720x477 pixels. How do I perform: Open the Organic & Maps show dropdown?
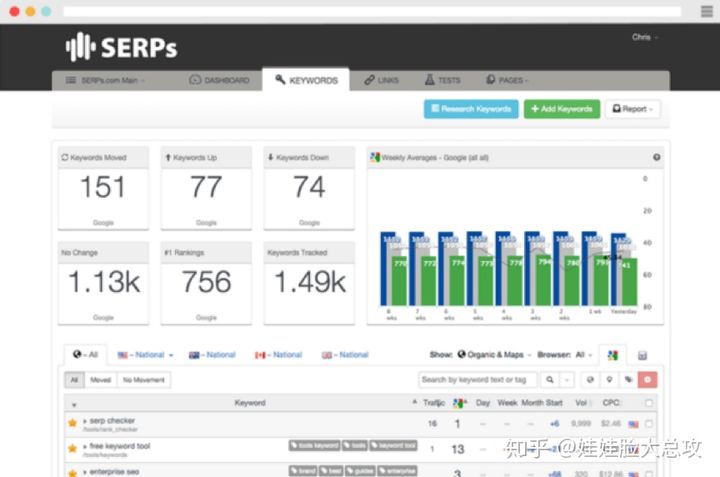(x=495, y=355)
